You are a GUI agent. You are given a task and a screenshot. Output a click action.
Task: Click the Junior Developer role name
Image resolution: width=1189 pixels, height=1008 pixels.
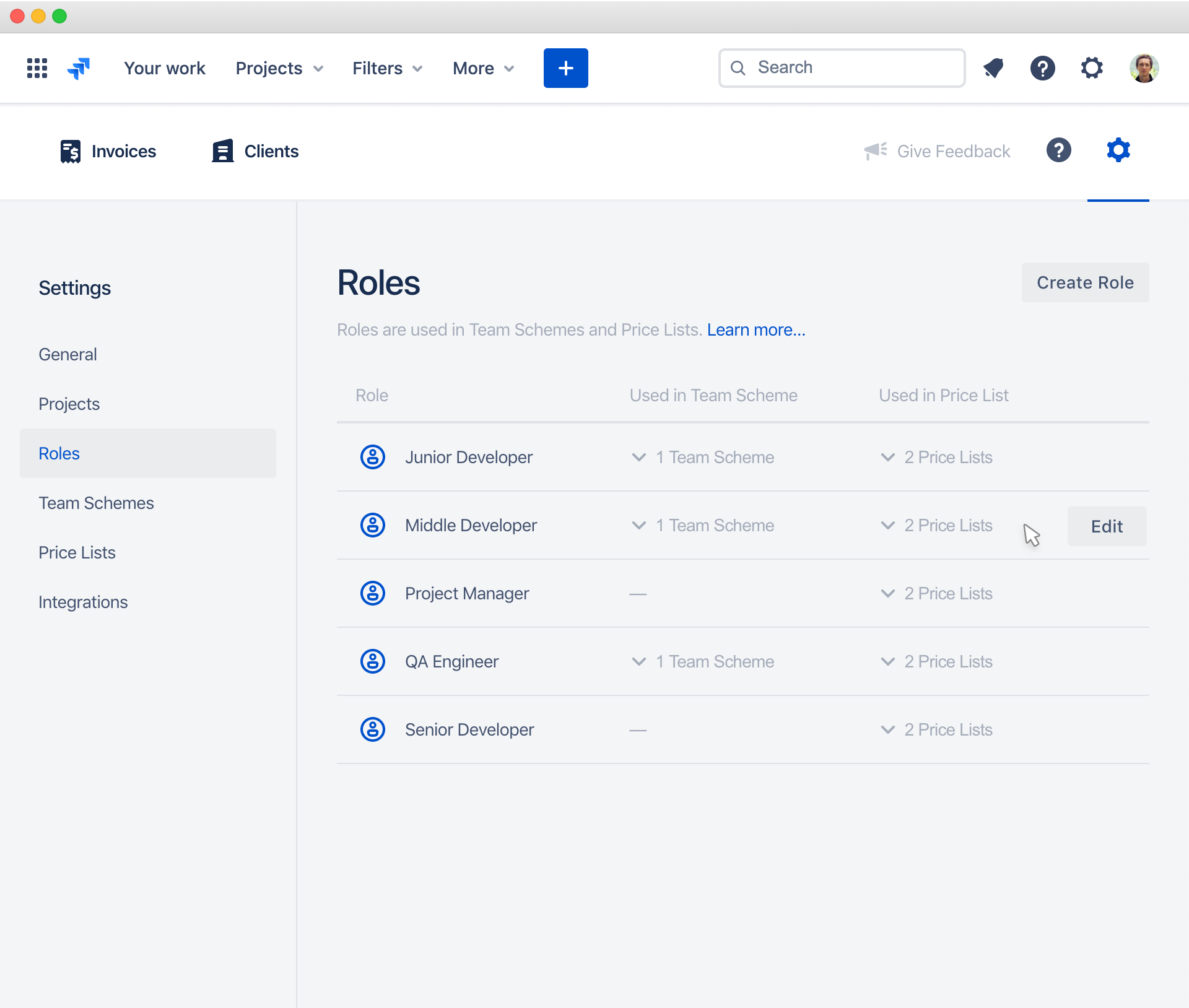pyautogui.click(x=469, y=457)
